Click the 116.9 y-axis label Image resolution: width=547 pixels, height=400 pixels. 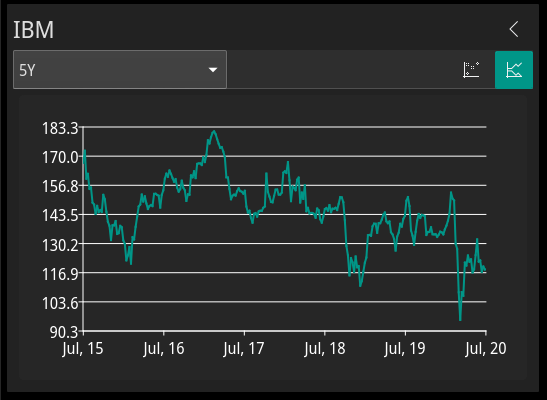pos(60,274)
